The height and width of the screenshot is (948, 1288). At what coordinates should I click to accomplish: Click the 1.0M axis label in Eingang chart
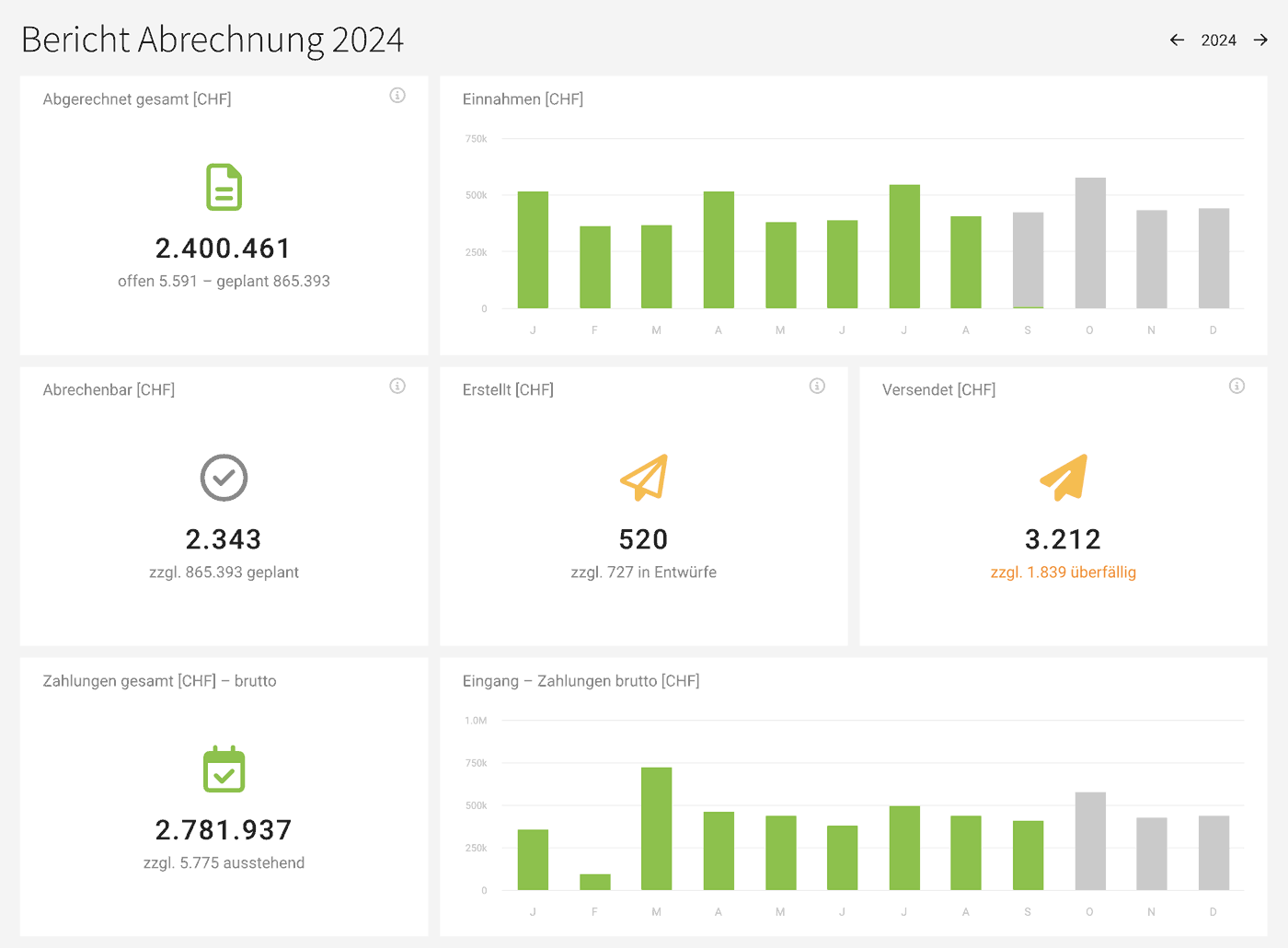pyautogui.click(x=476, y=721)
